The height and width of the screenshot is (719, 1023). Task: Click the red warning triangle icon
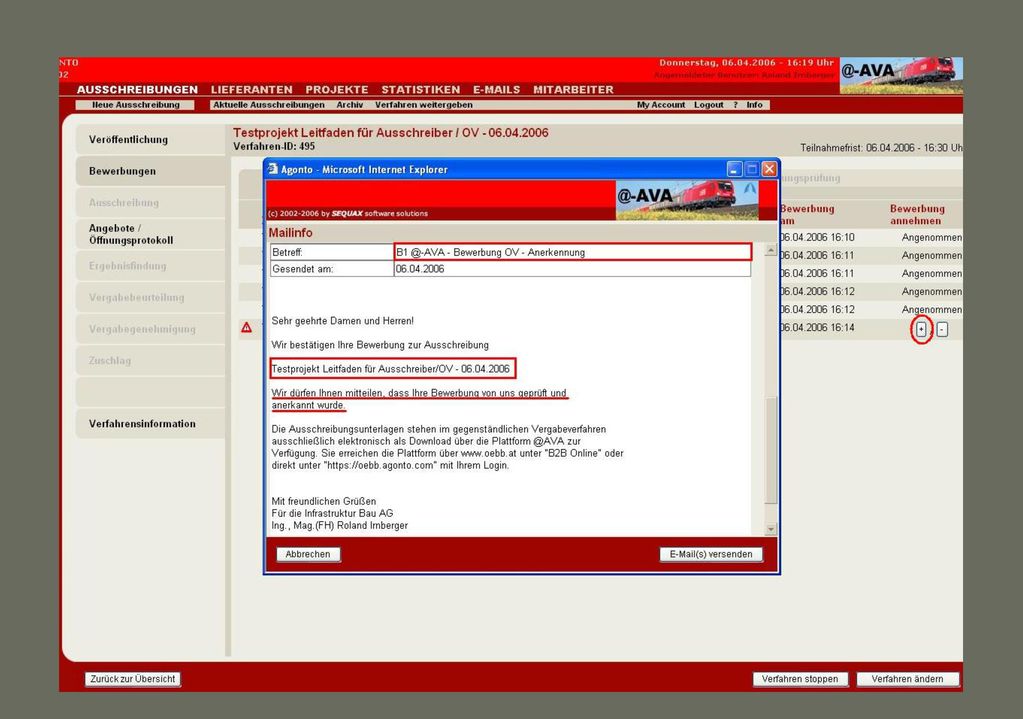click(247, 328)
